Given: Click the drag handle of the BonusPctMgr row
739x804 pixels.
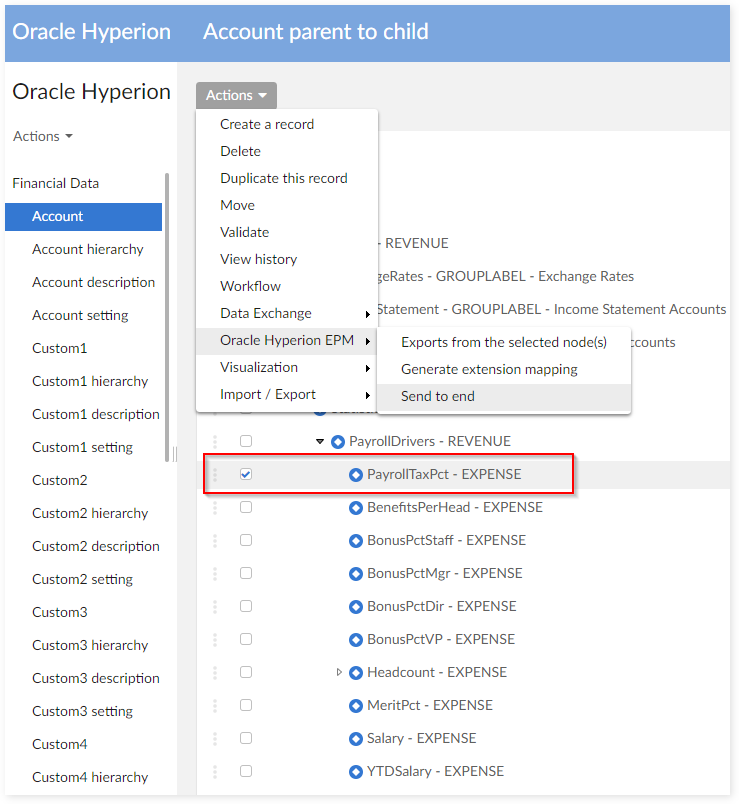Looking at the screenshot, I should (214, 573).
